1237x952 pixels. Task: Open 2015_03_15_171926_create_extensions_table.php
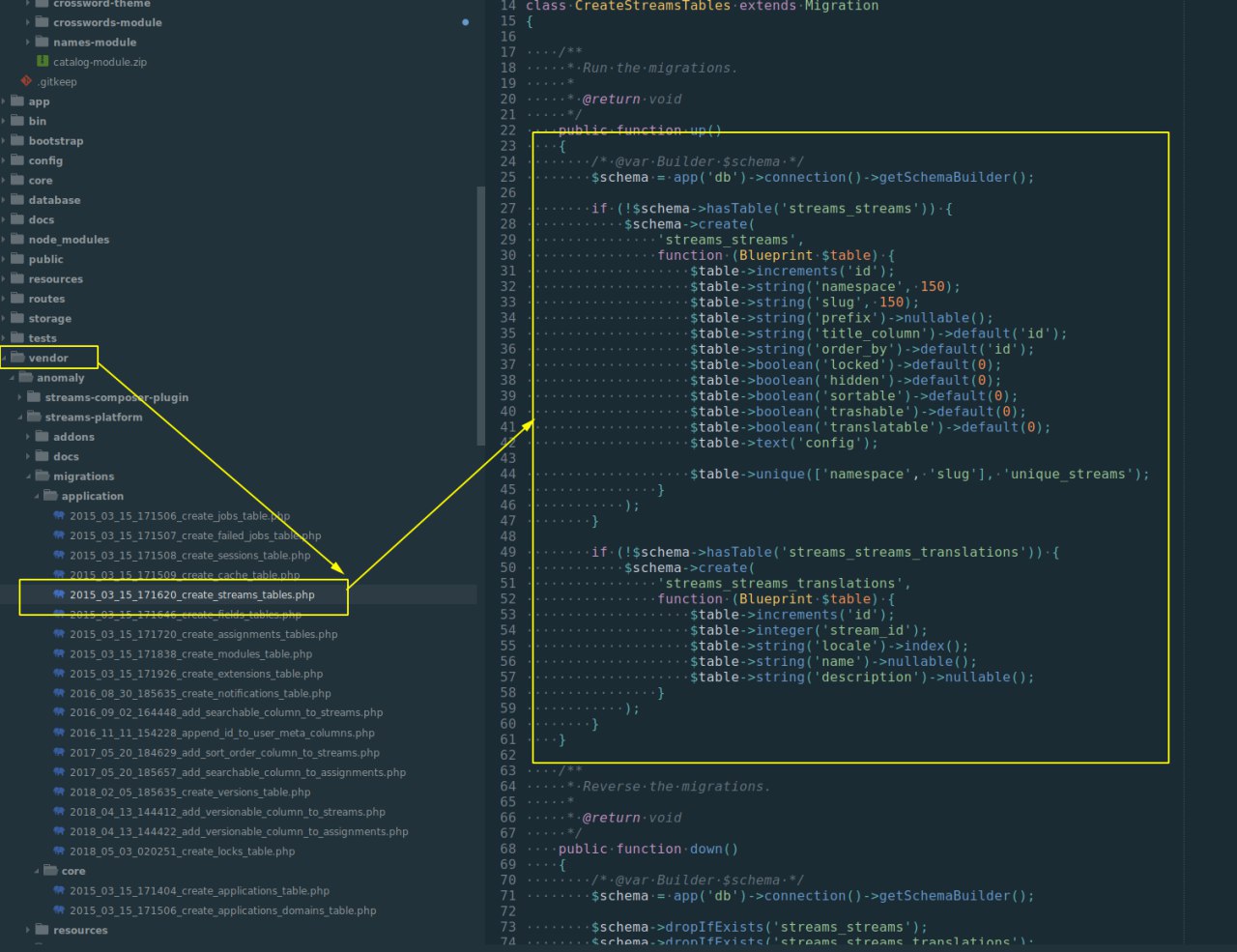[x=196, y=674]
